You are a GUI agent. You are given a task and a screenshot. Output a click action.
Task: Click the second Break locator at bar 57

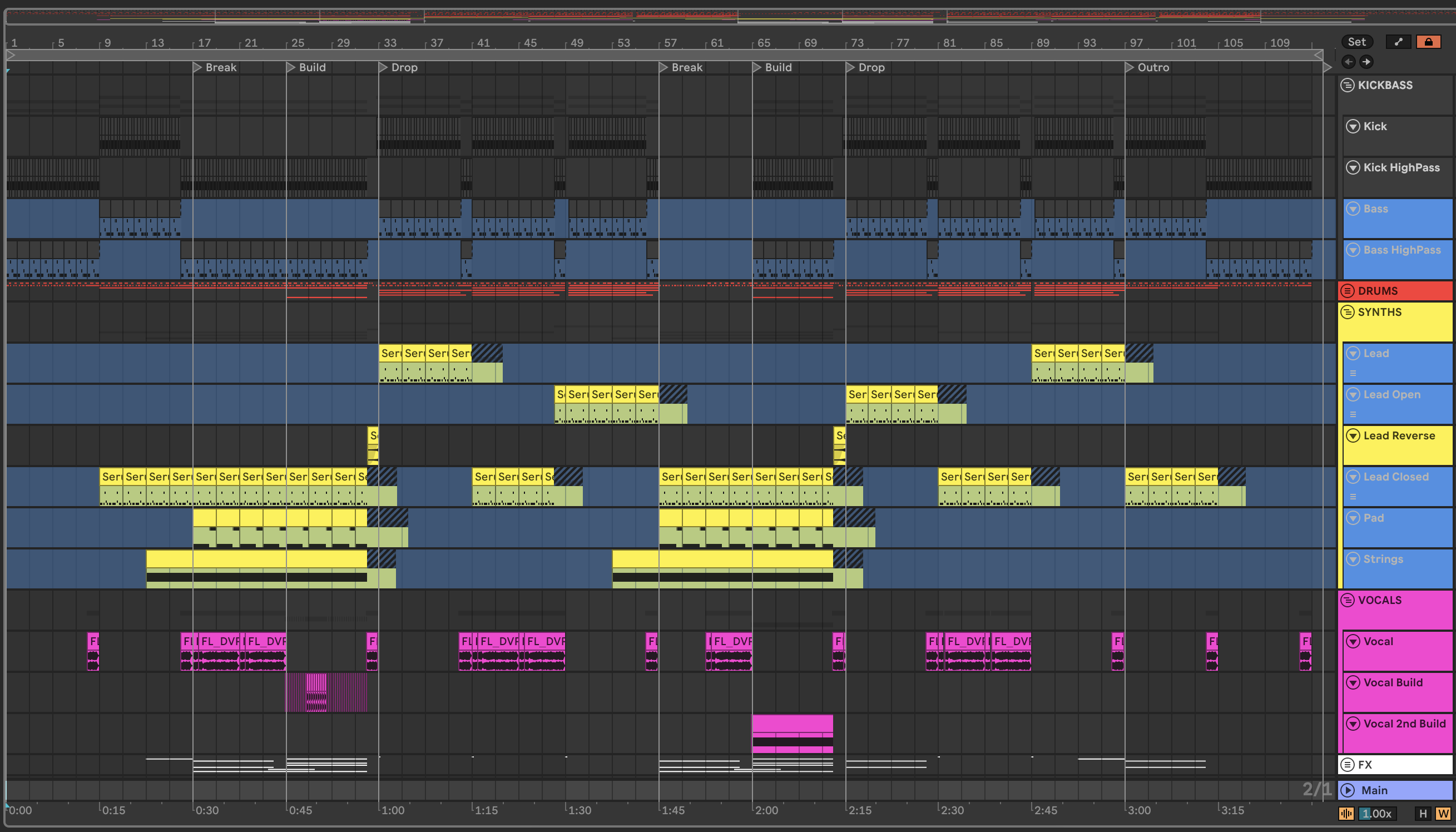click(681, 67)
